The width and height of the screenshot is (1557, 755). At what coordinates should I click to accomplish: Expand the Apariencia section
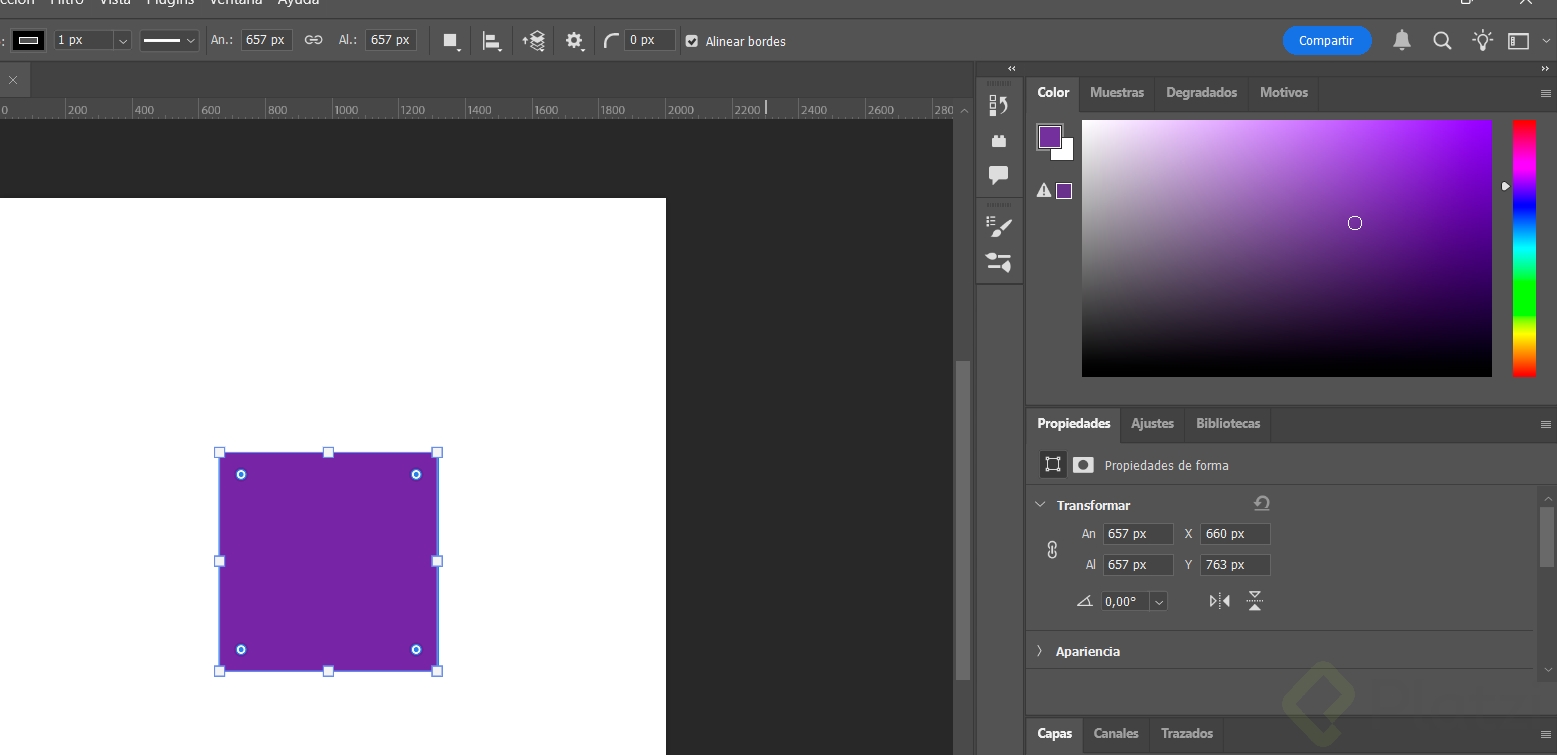pyautogui.click(x=1040, y=651)
